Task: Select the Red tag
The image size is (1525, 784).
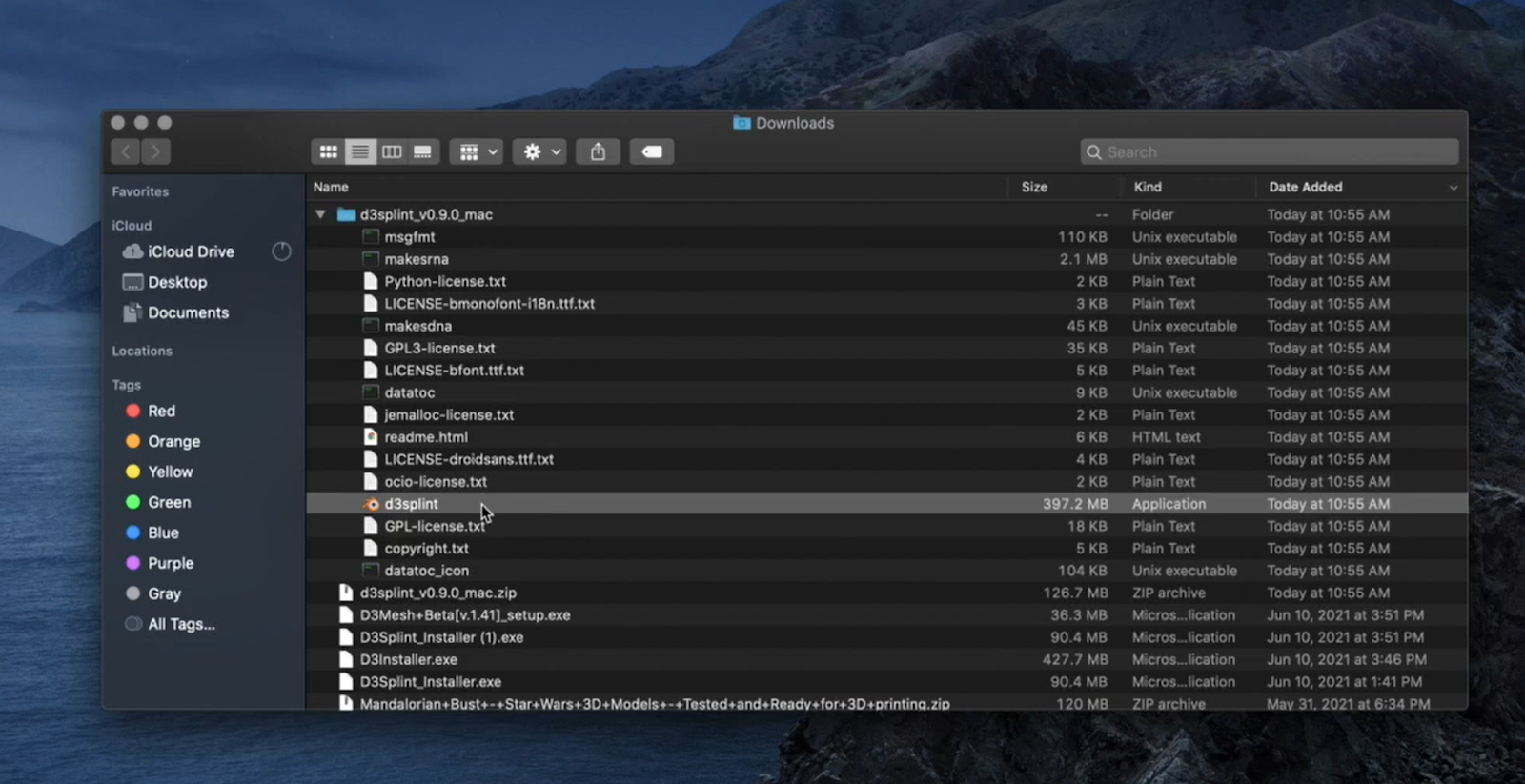Action: tap(161, 411)
